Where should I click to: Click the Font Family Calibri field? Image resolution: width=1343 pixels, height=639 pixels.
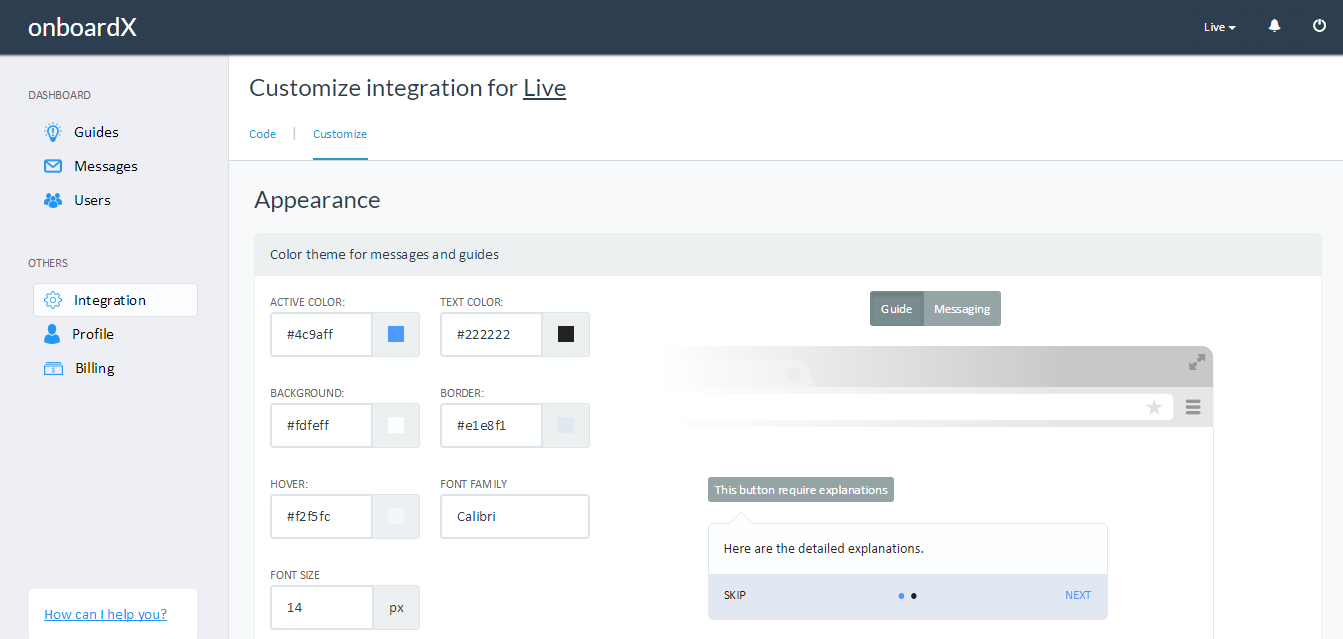(515, 516)
